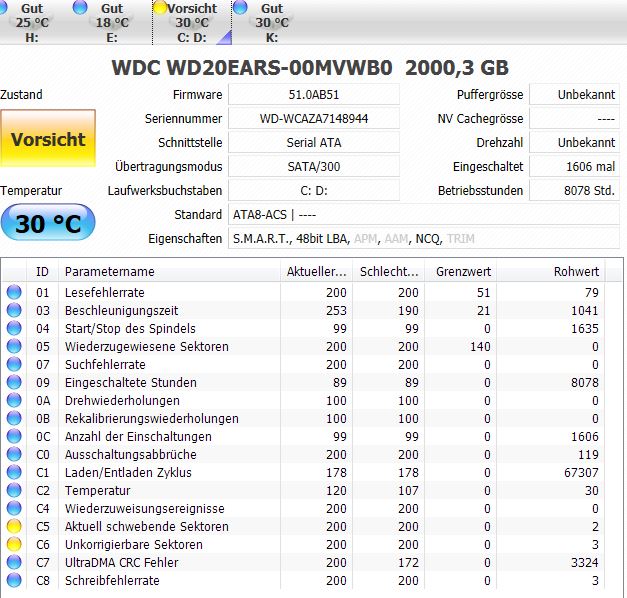Select the E: drive tab showing 18 °C
627x598 pixels.
[112, 22]
